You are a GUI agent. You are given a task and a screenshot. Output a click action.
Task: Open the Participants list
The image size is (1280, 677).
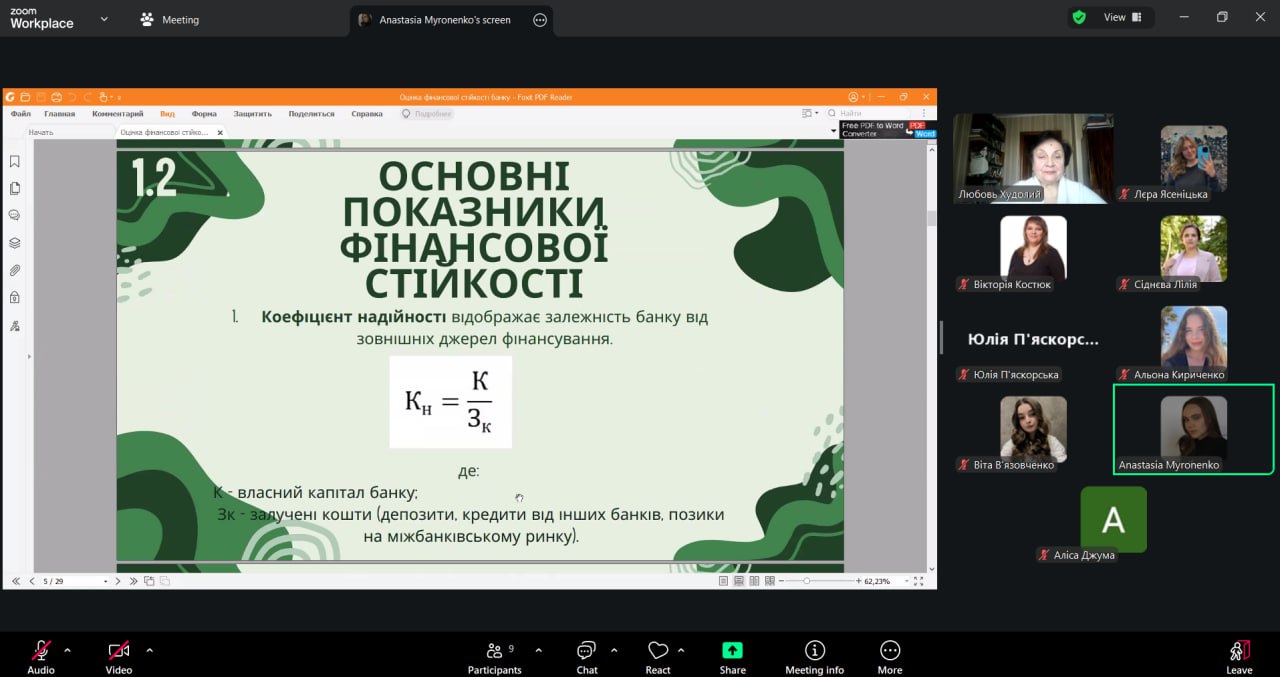(x=494, y=656)
